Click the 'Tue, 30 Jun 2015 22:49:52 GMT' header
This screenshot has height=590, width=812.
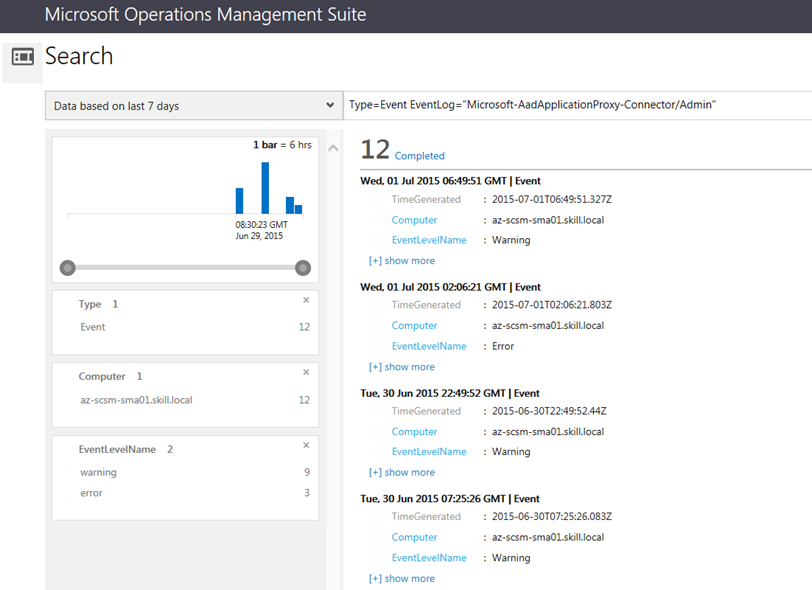[x=433, y=393]
